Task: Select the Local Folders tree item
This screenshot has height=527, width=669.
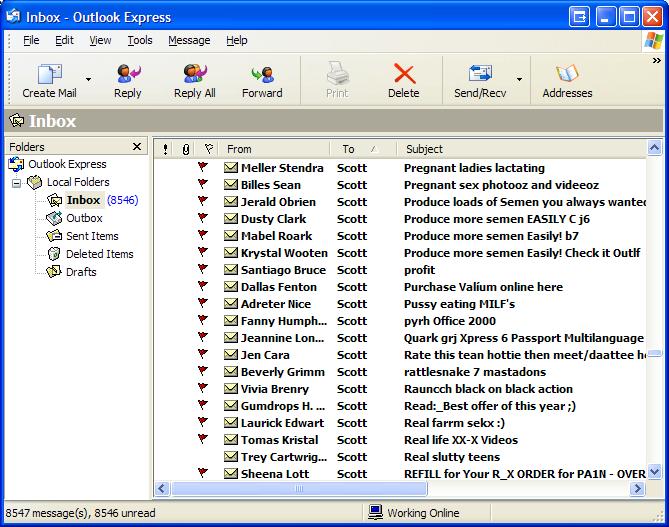Action: 78,182
